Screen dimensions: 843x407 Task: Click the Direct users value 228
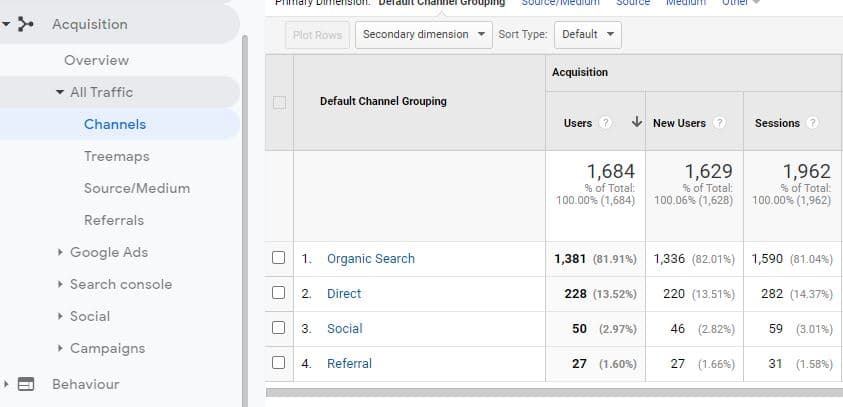tap(575, 294)
